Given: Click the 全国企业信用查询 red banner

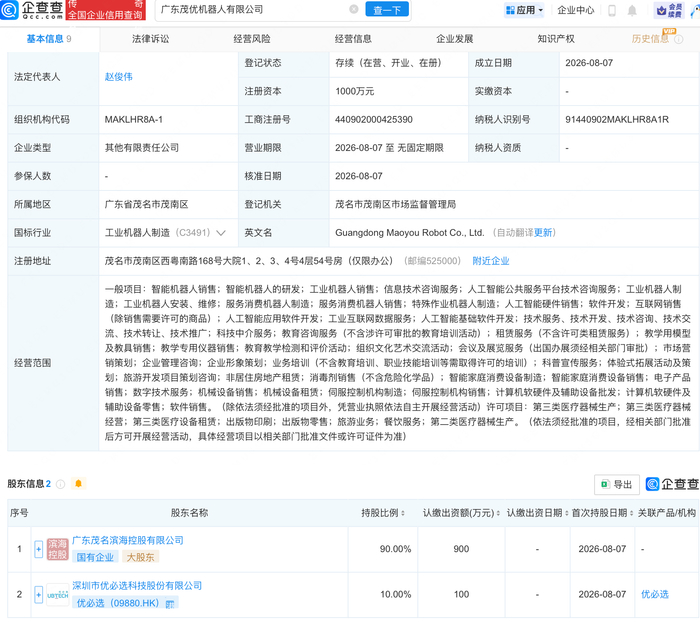Looking at the screenshot, I should click(105, 10).
